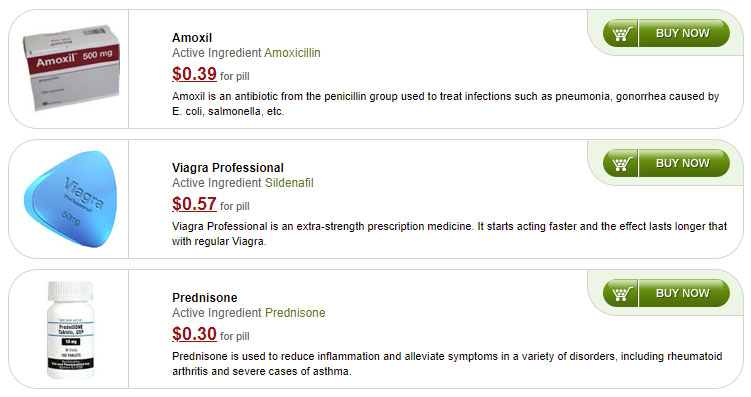
Task: Click the $0.57 price link
Action: (x=194, y=204)
